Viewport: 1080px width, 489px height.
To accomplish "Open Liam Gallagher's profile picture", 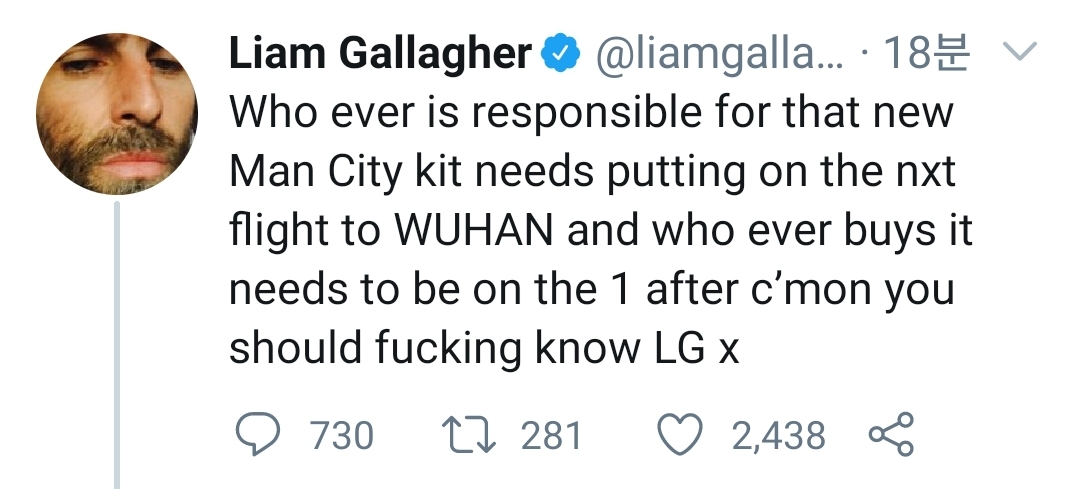I will 117,114.
